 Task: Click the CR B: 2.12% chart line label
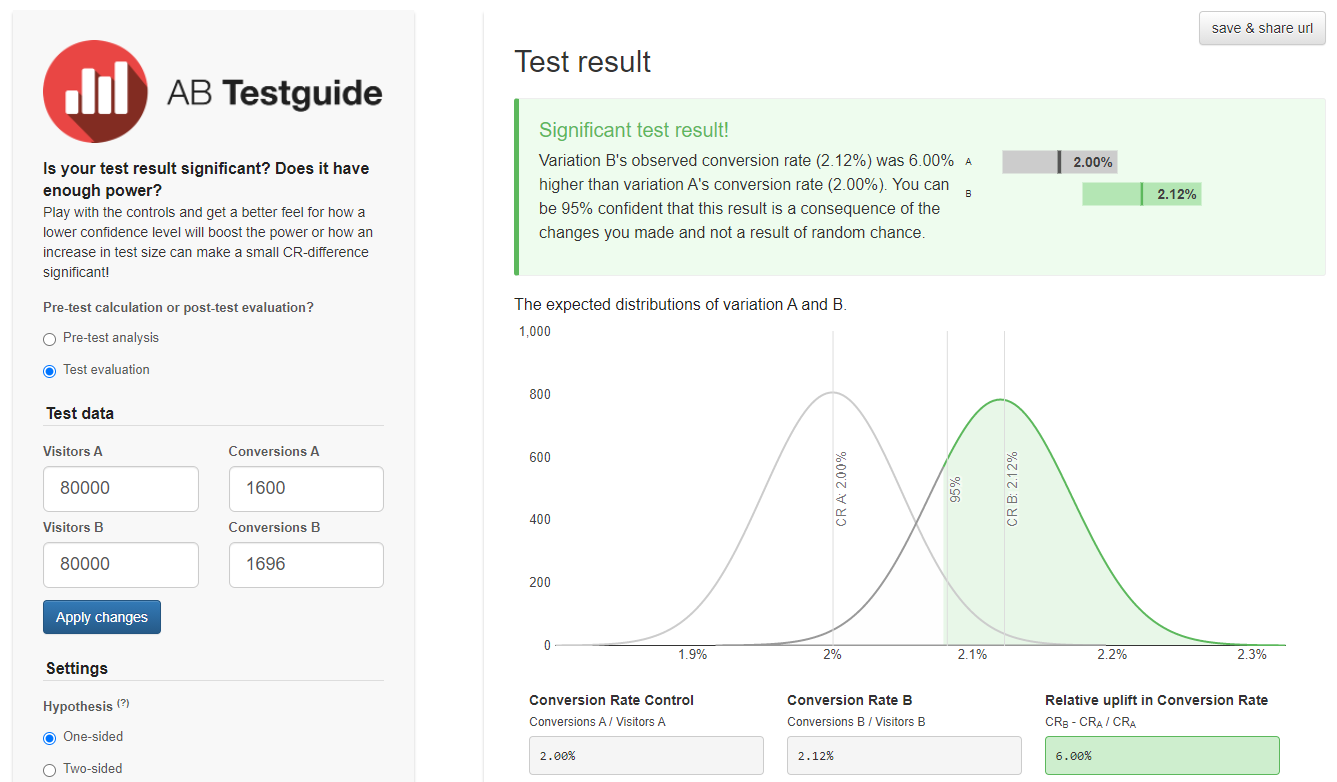coord(1013,488)
